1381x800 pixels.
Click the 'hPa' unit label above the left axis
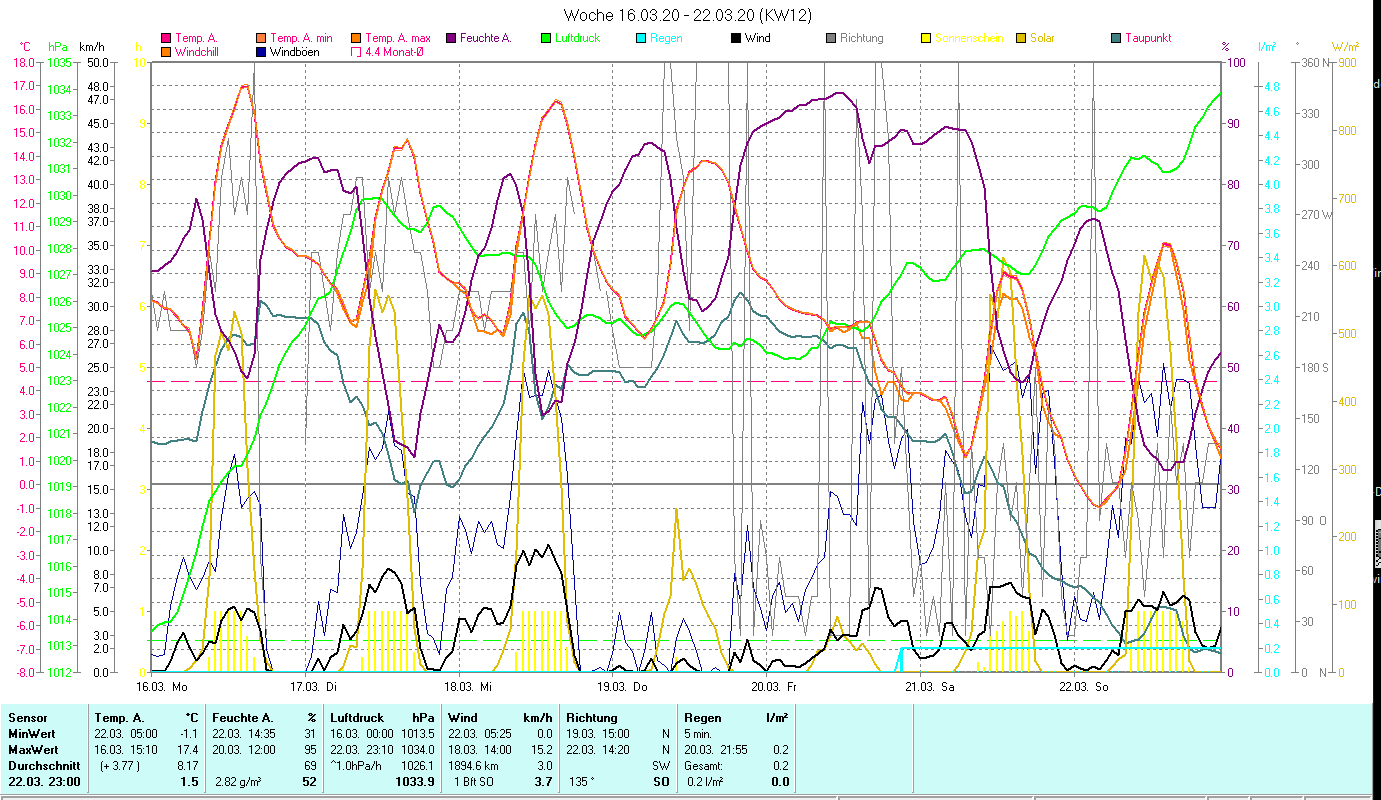[58, 47]
